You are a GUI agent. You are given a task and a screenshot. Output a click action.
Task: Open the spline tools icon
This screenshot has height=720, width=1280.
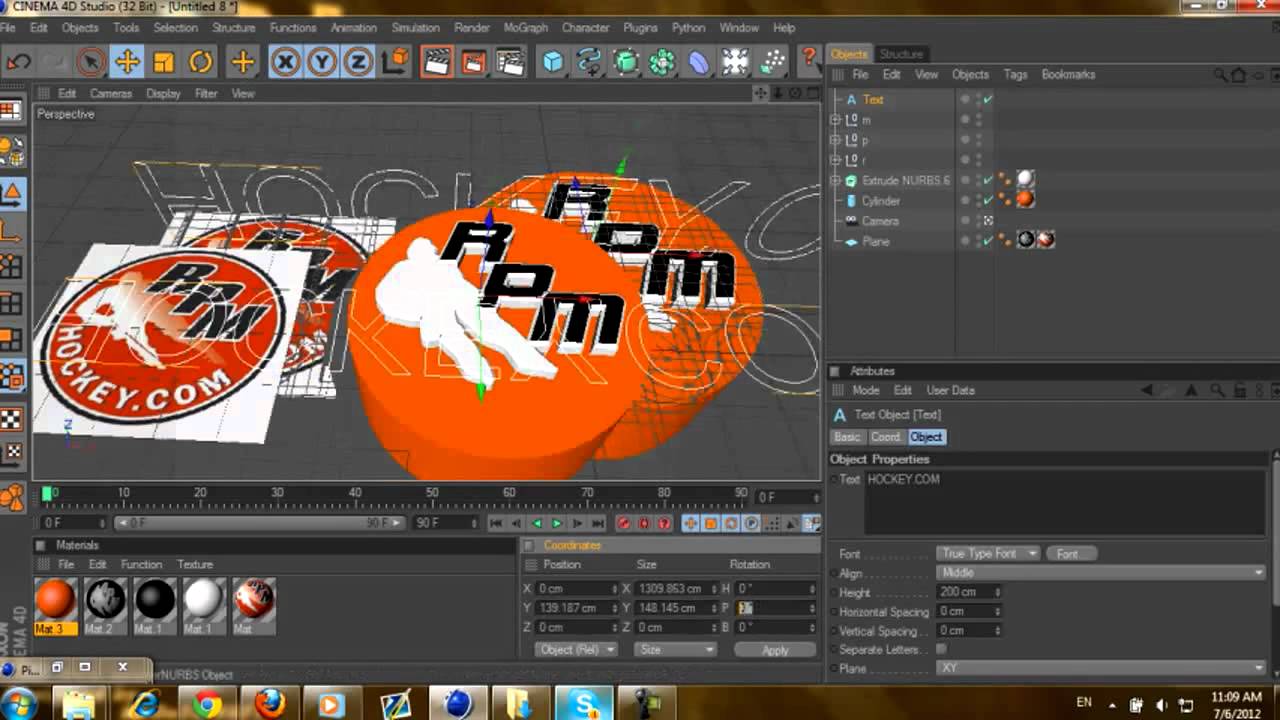[589, 62]
